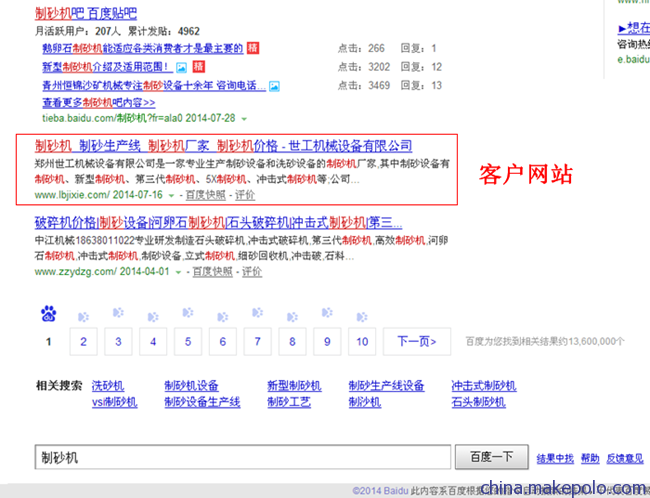The image size is (650, 498).
Task: Open the 鹅卵石制砂机 tieba post link
Action: (x=143, y=49)
